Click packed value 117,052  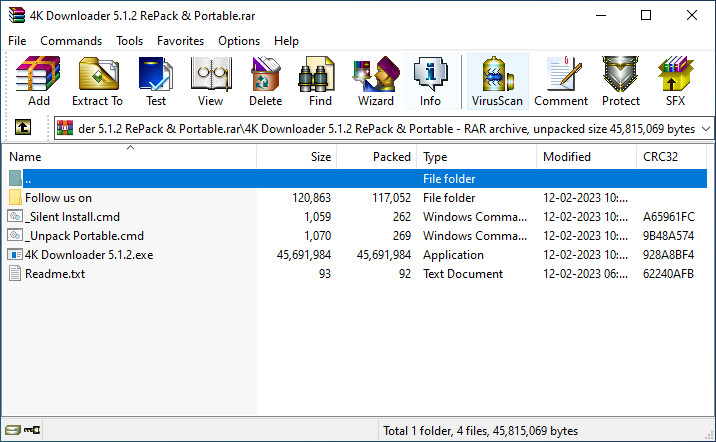pos(391,198)
